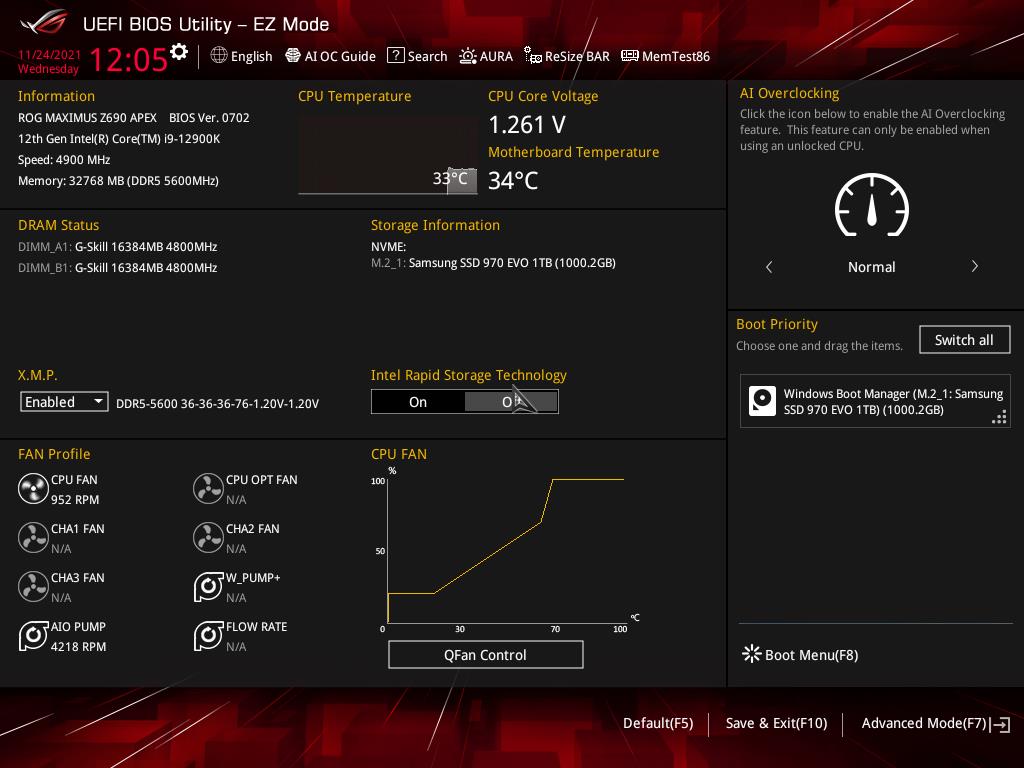Open the AI OC Guide menu
The height and width of the screenshot is (768, 1024).
pyautogui.click(x=330, y=56)
